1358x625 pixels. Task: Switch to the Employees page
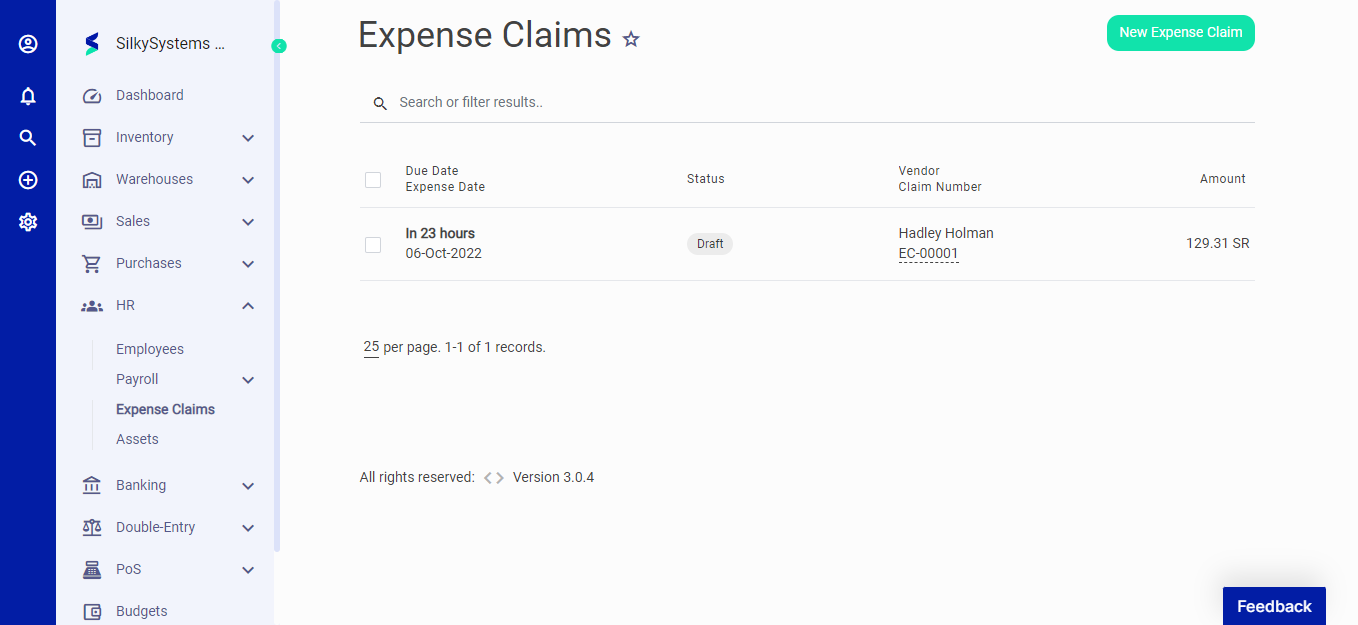pos(149,349)
